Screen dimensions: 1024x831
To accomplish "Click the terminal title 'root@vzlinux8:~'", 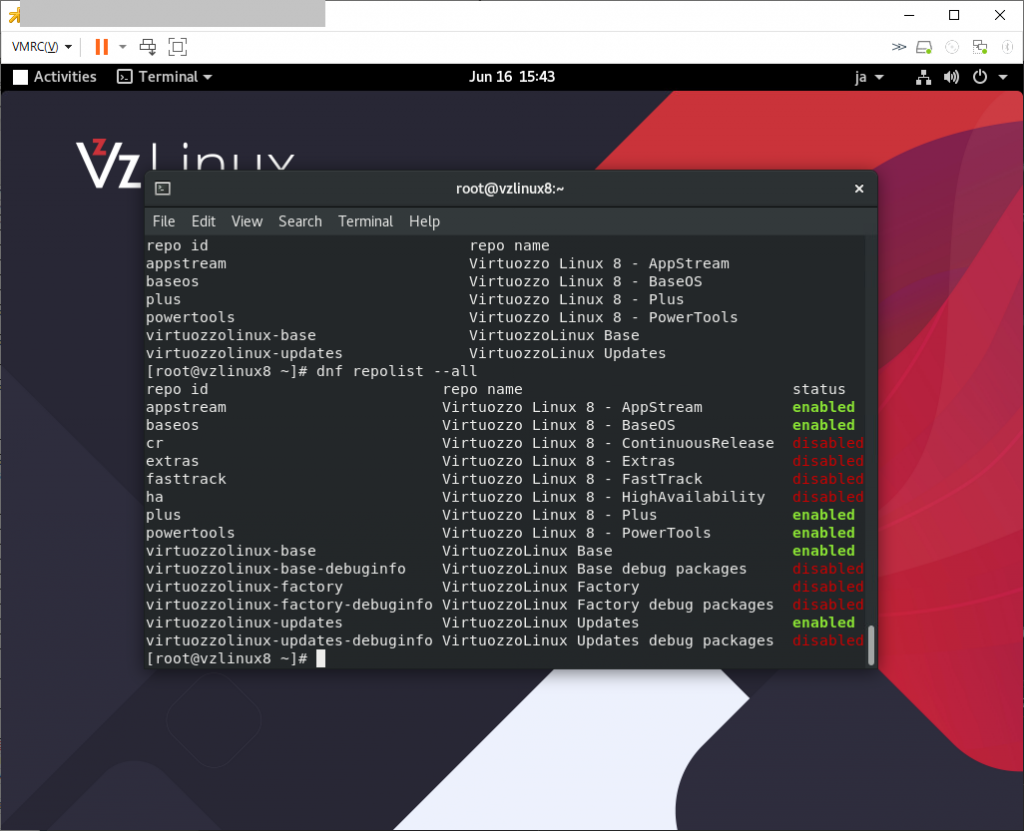I will (x=510, y=189).
